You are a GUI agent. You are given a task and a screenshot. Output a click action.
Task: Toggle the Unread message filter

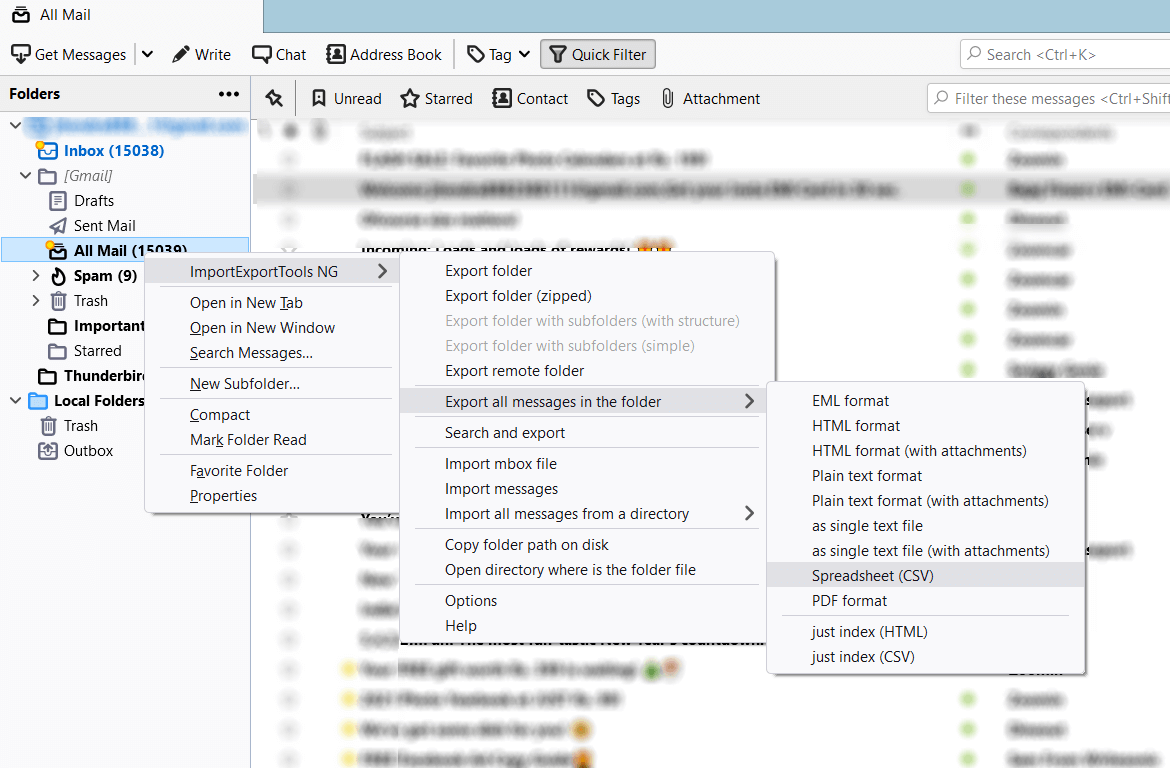[345, 97]
